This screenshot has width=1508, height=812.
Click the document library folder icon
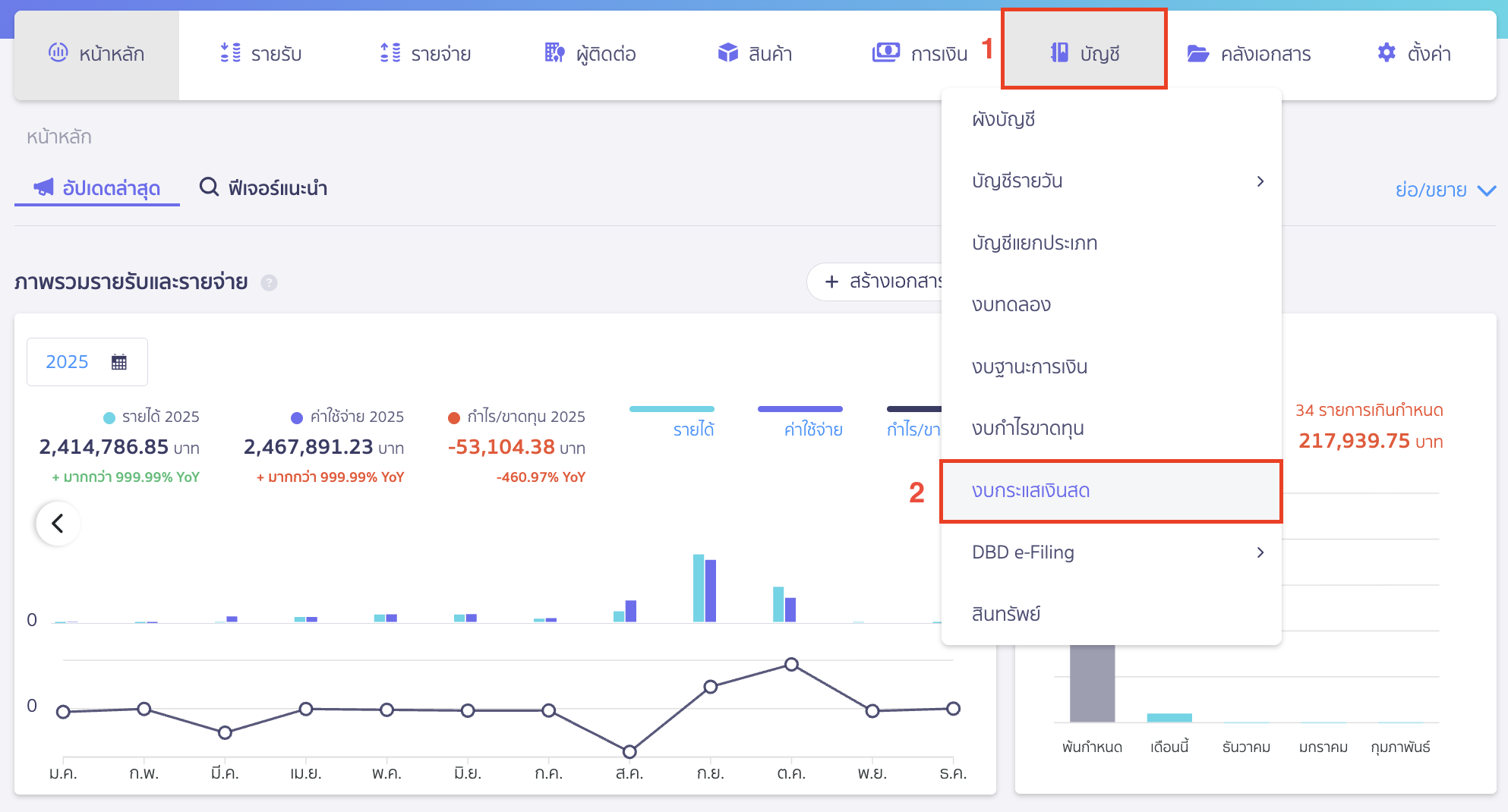(1197, 53)
